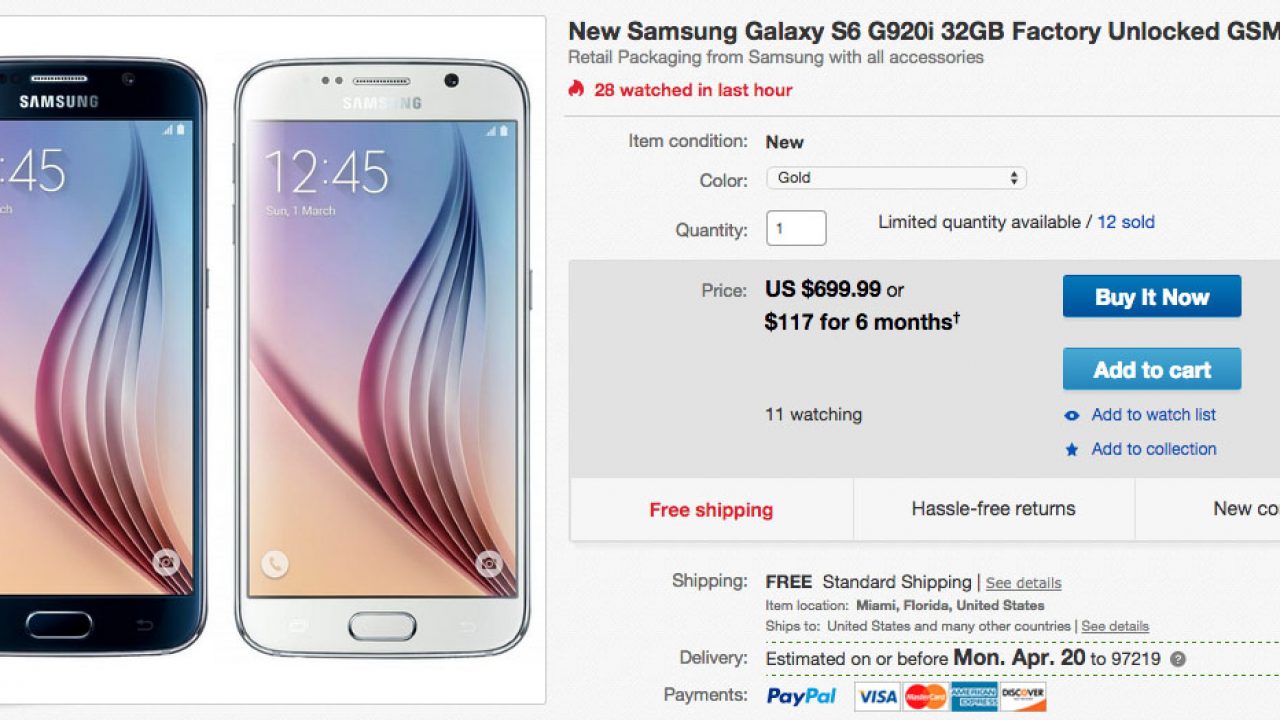
Task: Open See details link for Ships to
Action: click(x=1115, y=626)
